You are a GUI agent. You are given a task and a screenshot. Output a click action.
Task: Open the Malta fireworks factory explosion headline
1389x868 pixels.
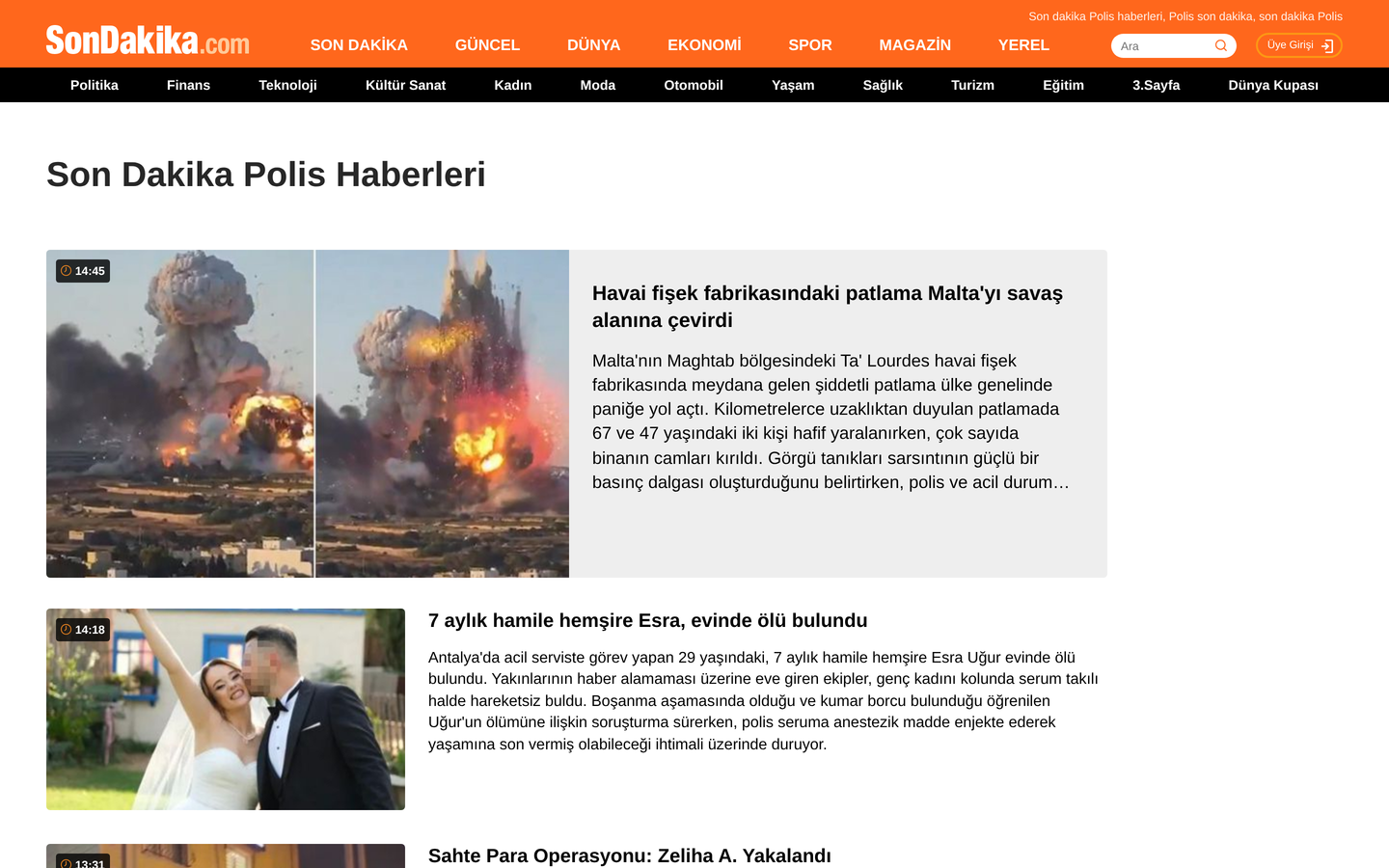[x=828, y=307]
